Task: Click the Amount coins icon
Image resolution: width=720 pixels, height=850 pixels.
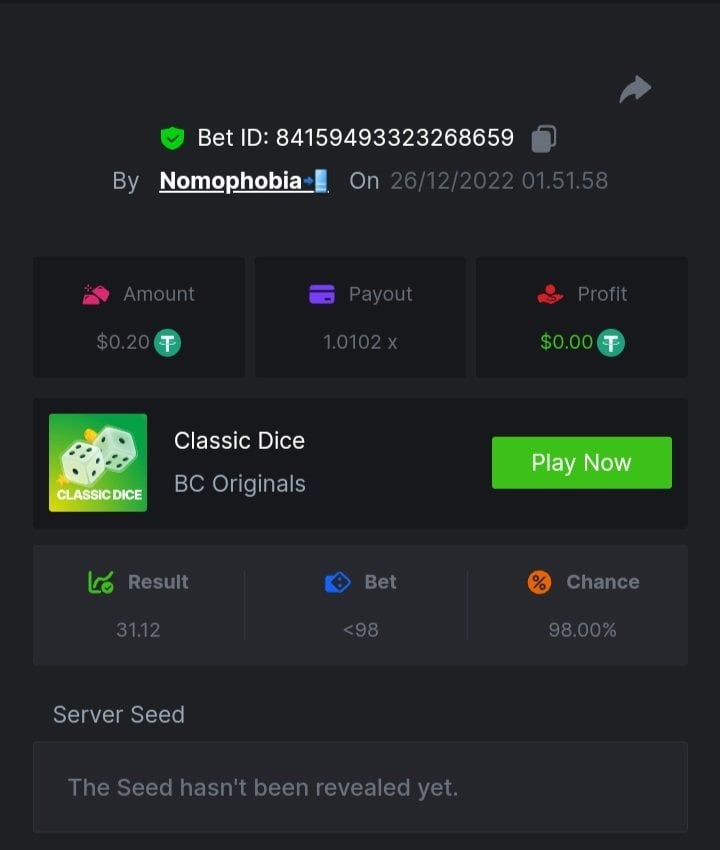Action: click(96, 294)
